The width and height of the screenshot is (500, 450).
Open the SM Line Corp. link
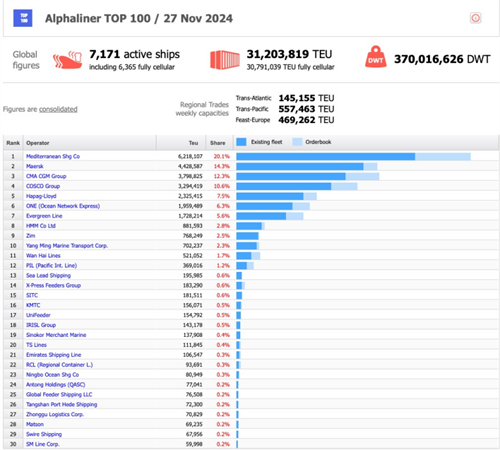(x=43, y=444)
